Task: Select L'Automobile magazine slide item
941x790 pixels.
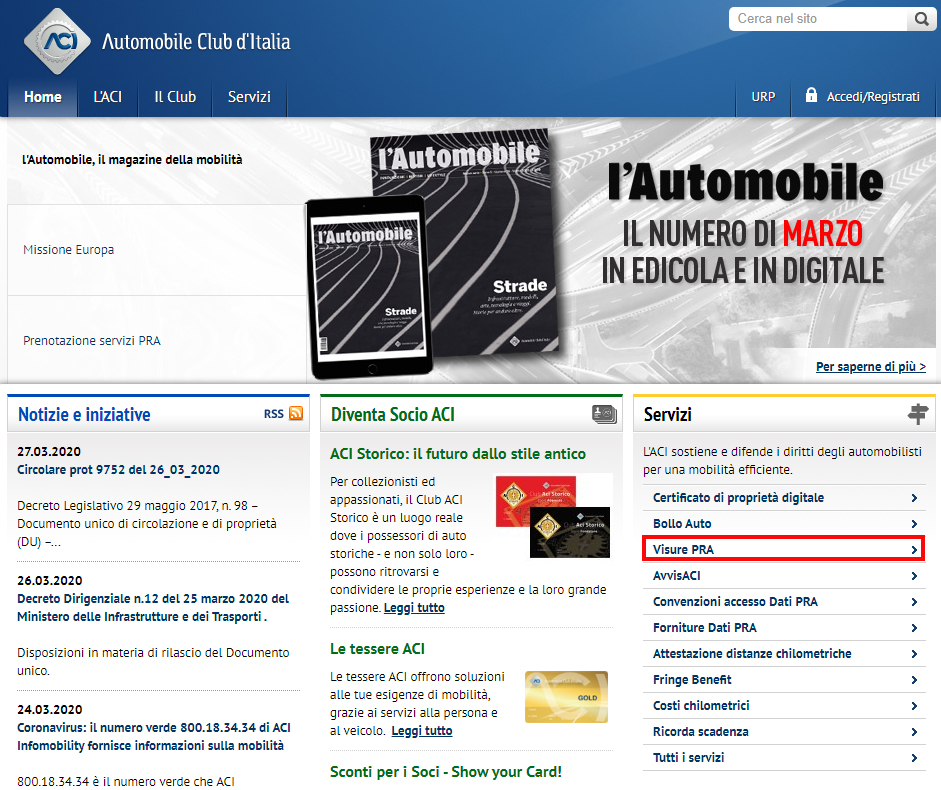Action: click(157, 160)
